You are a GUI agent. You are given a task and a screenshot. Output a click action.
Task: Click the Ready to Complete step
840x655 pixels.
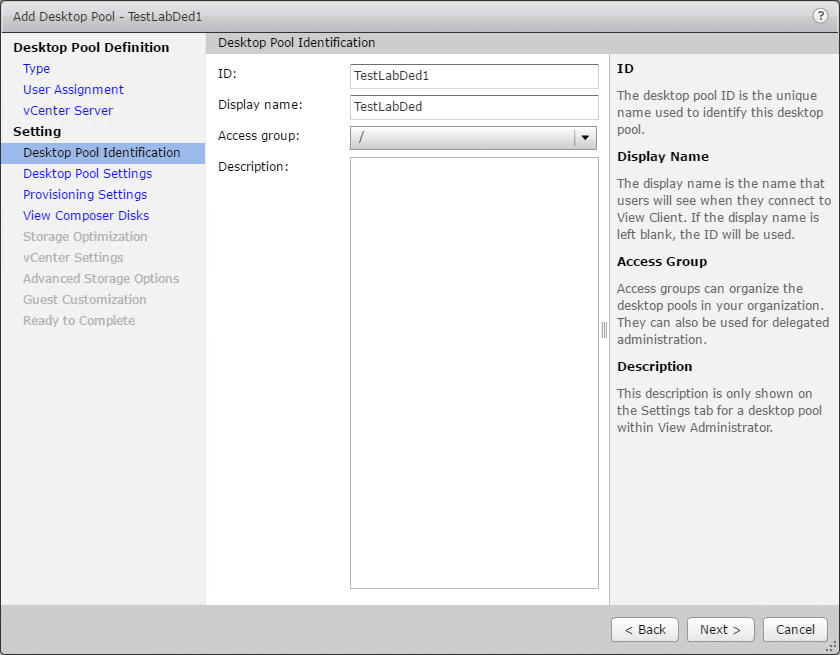[79, 321]
